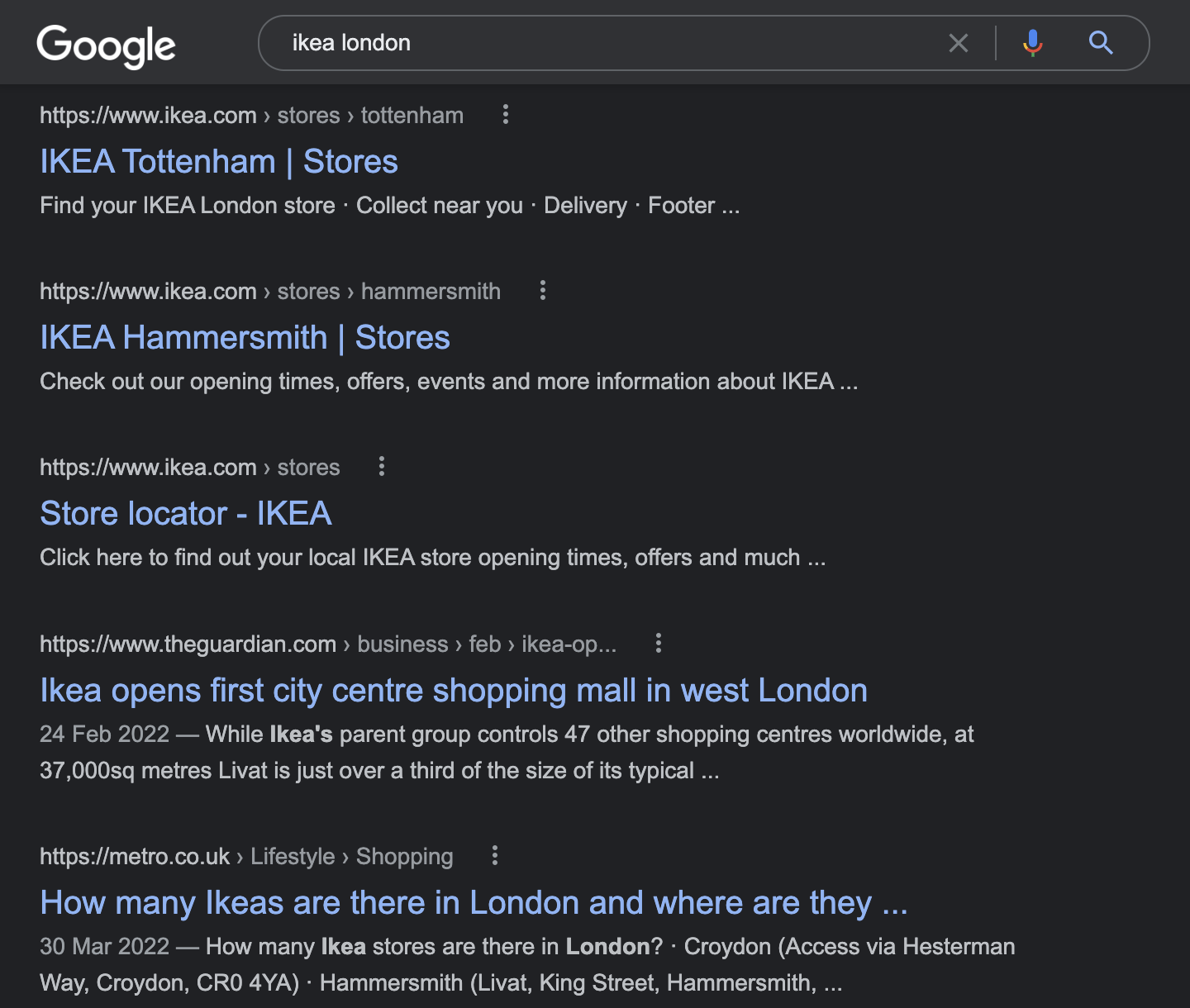
Task: Click the ikea.com stores hammersmith URL
Action: coord(270,292)
